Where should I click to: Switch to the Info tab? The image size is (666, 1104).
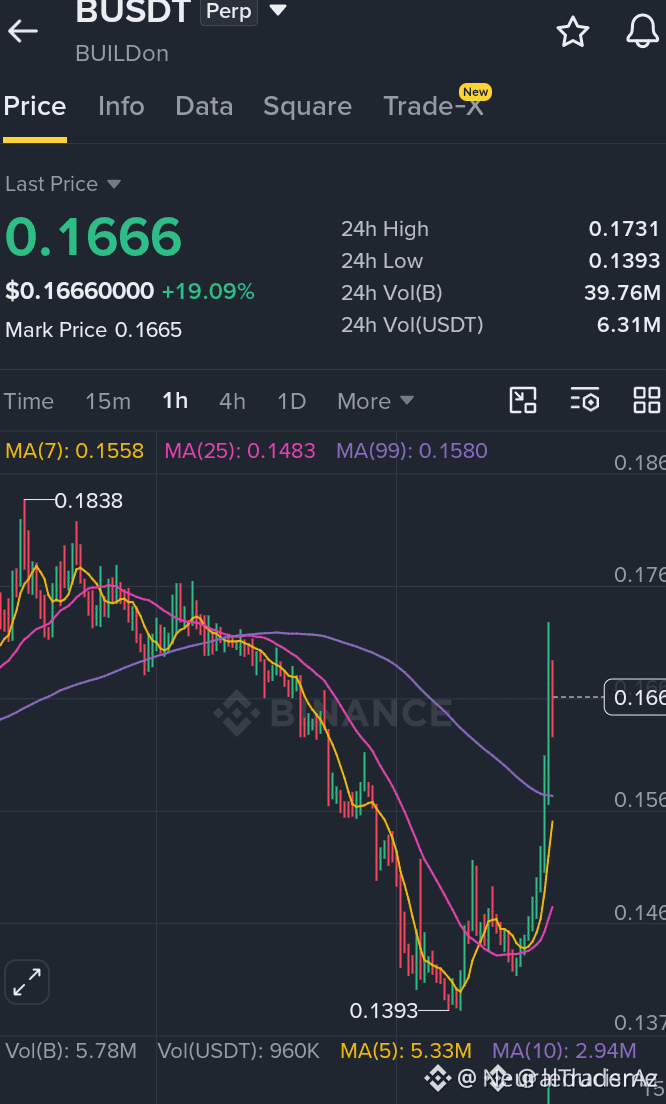[x=121, y=106]
